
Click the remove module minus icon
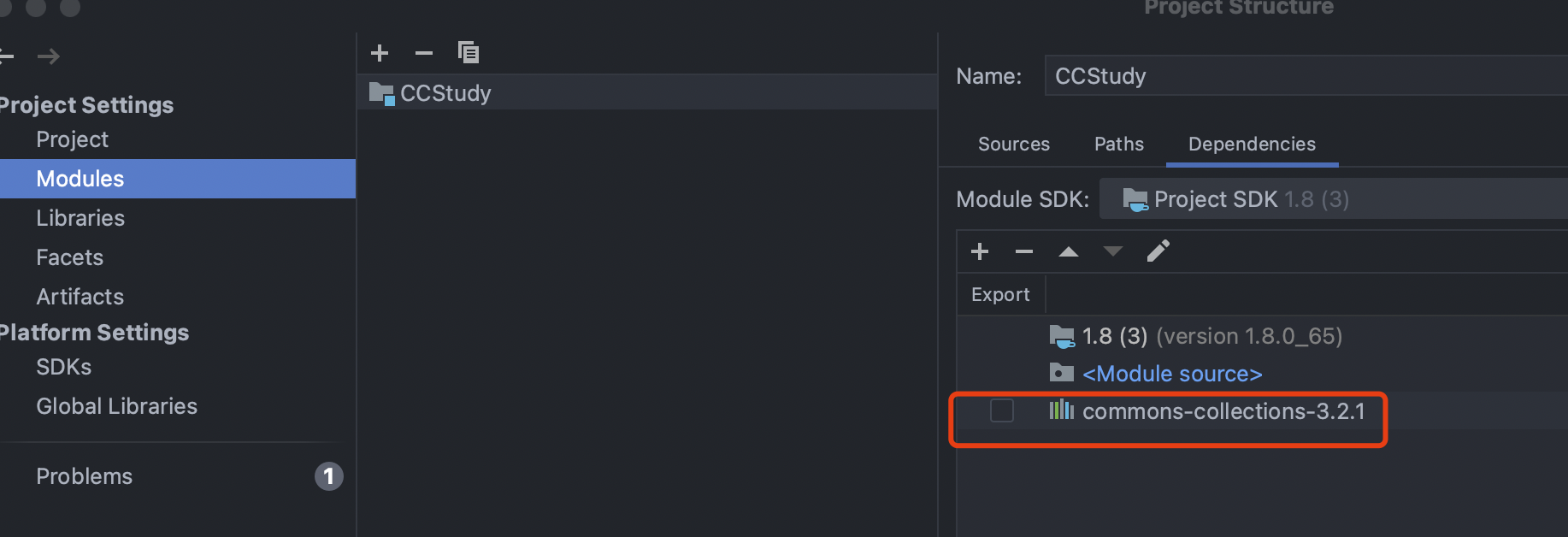(x=424, y=53)
